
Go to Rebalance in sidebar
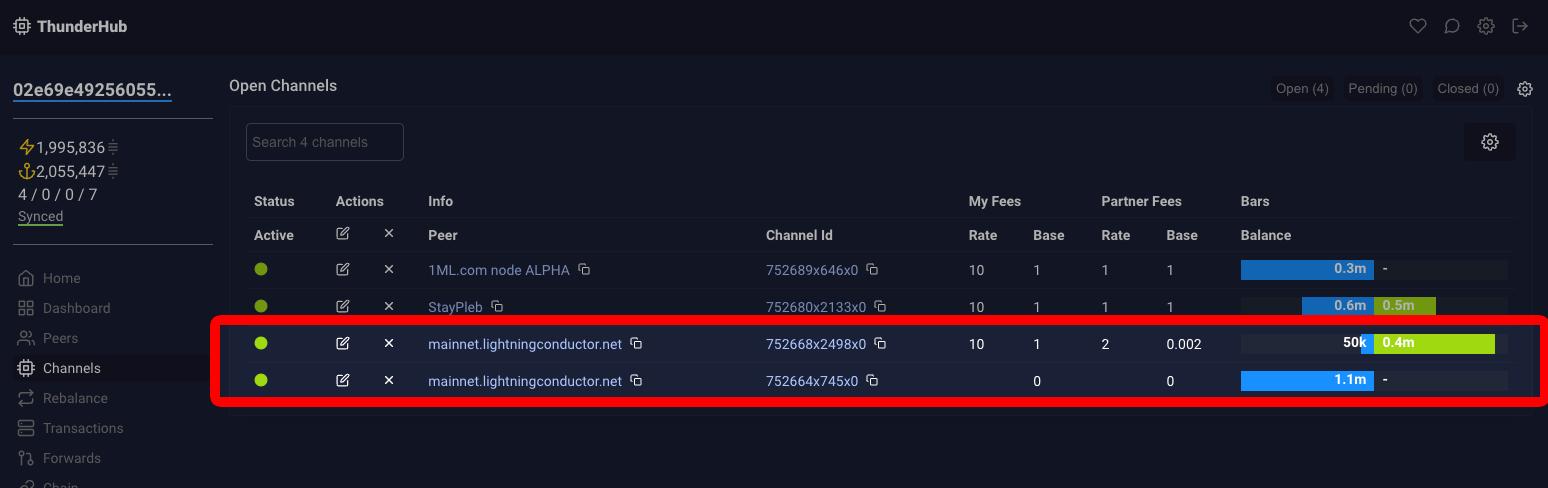coord(75,398)
